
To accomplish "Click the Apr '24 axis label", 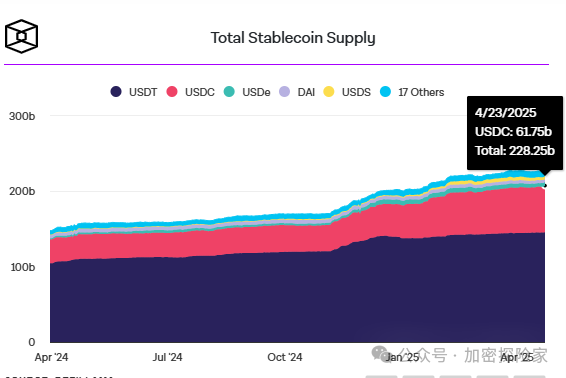I will coord(51,357).
